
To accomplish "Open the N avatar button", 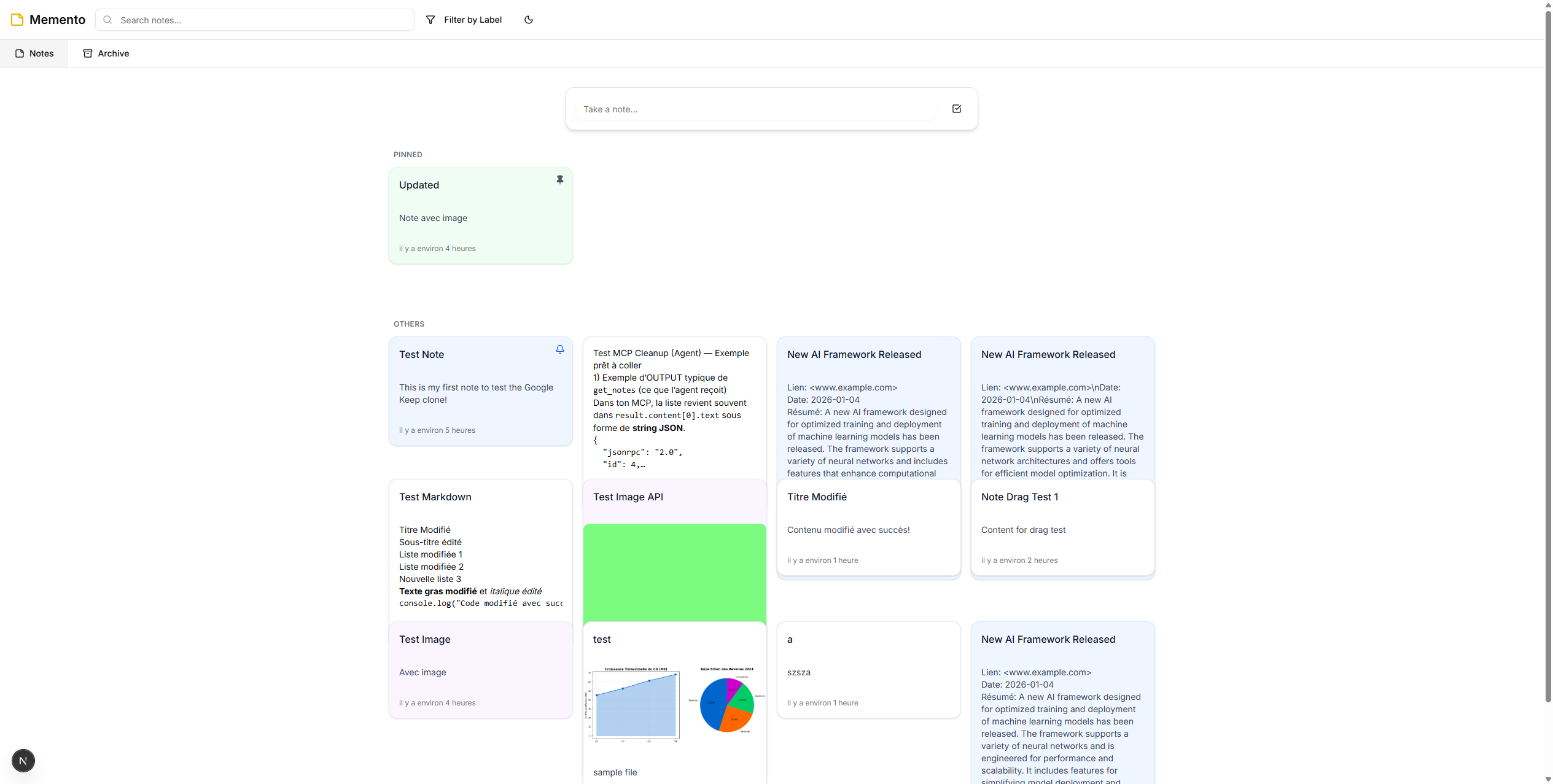I will coord(23,761).
